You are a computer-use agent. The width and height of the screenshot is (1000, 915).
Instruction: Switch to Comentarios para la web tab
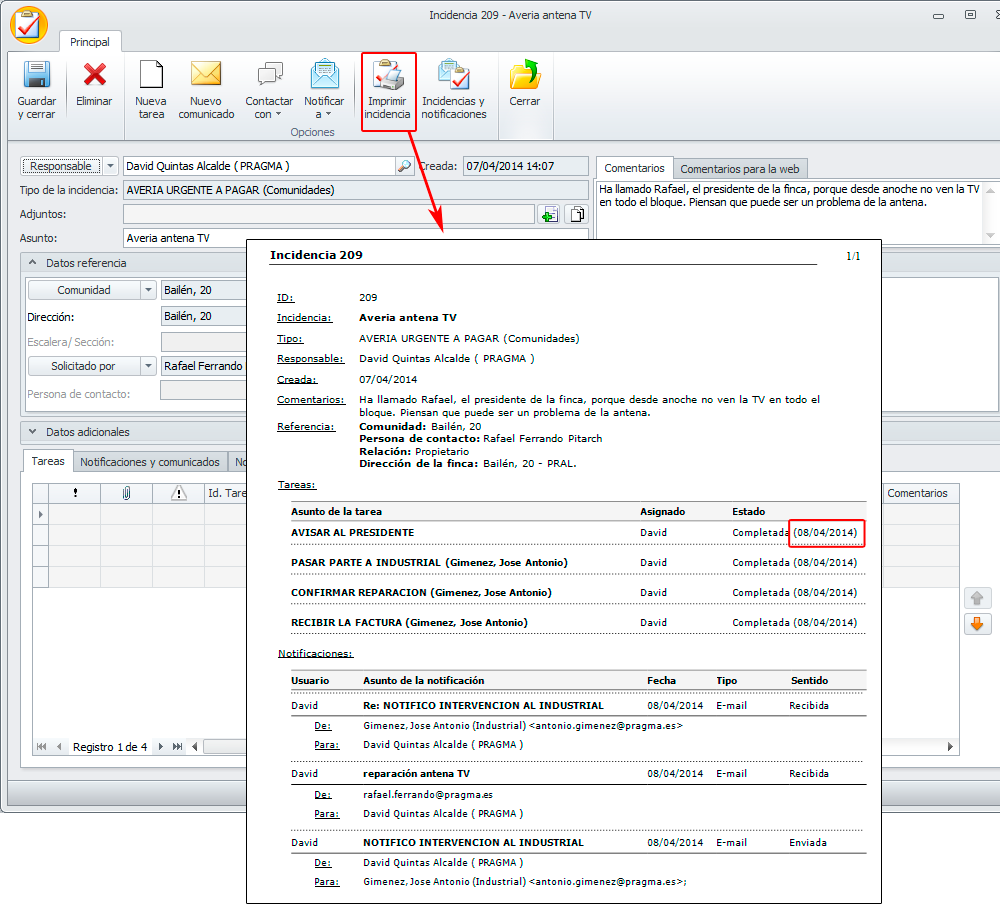[740, 169]
